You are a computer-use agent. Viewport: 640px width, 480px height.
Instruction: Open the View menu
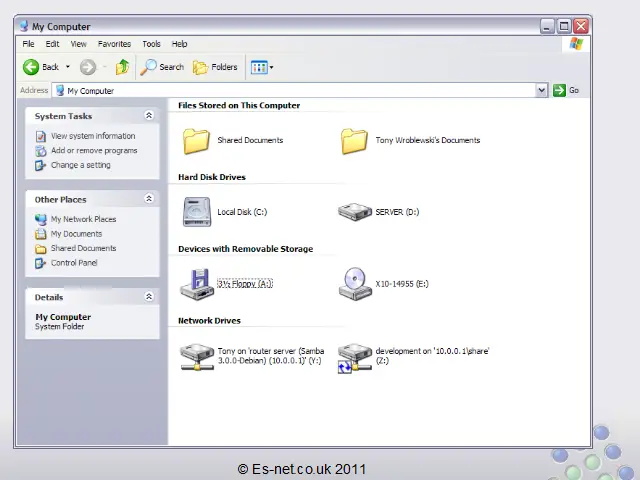[78, 44]
